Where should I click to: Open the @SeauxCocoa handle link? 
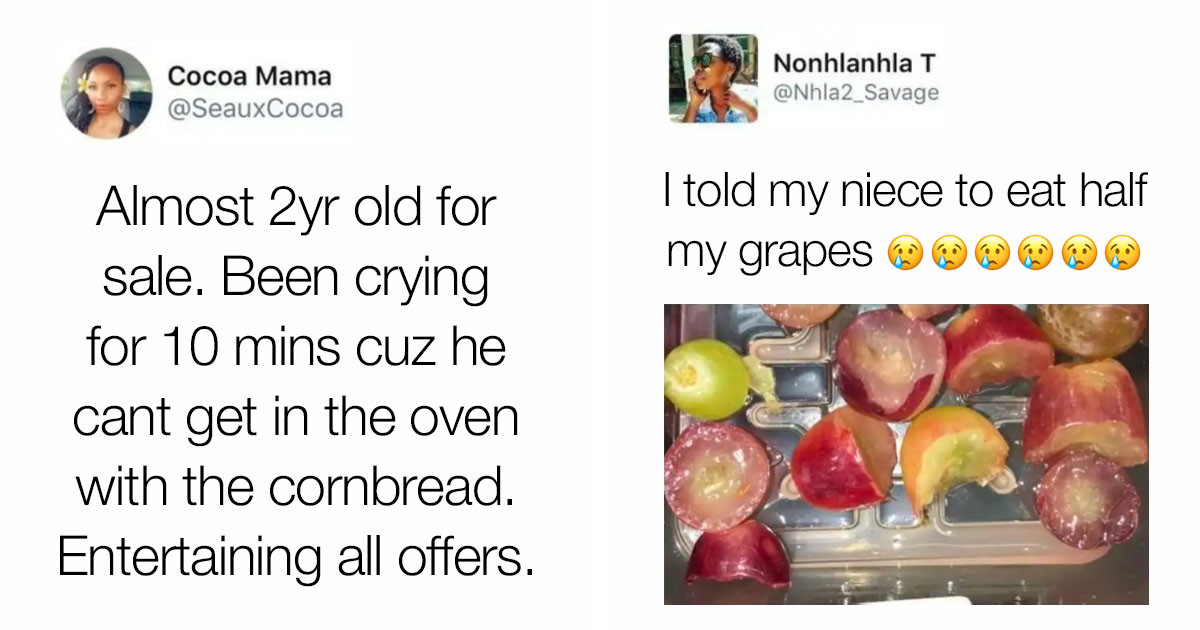tap(255, 108)
